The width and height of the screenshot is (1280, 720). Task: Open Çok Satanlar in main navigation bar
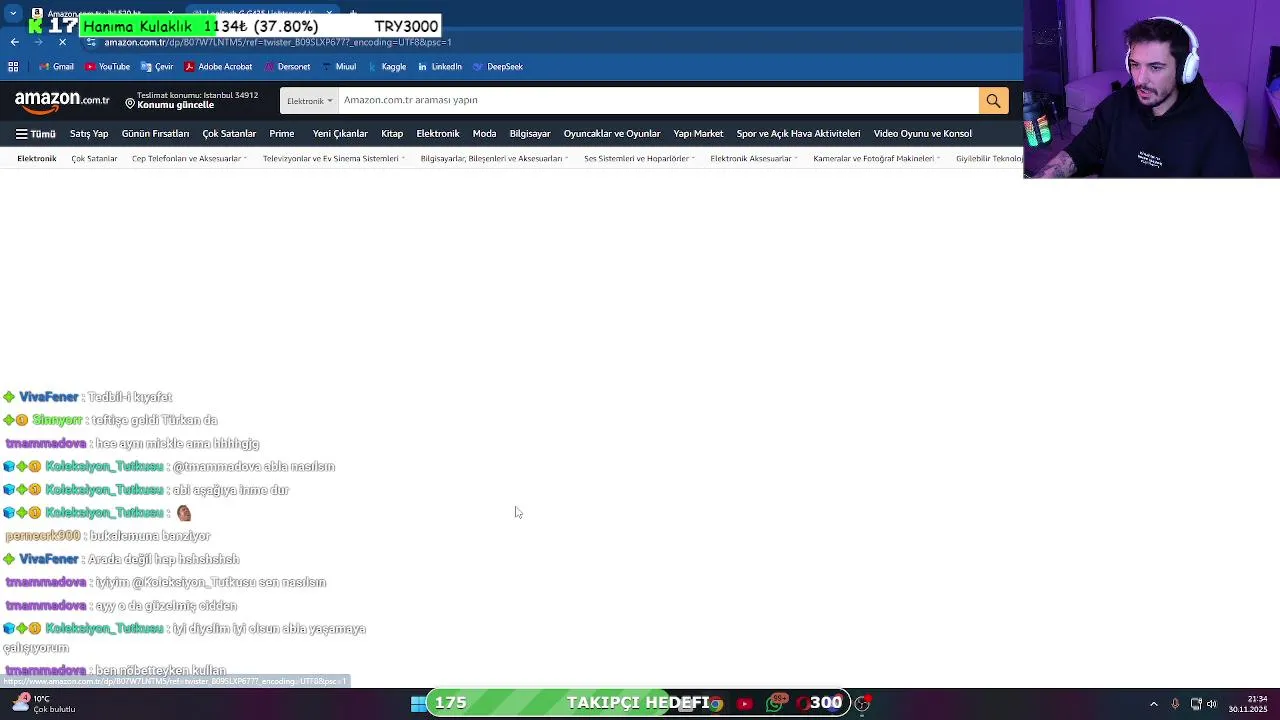[229, 134]
